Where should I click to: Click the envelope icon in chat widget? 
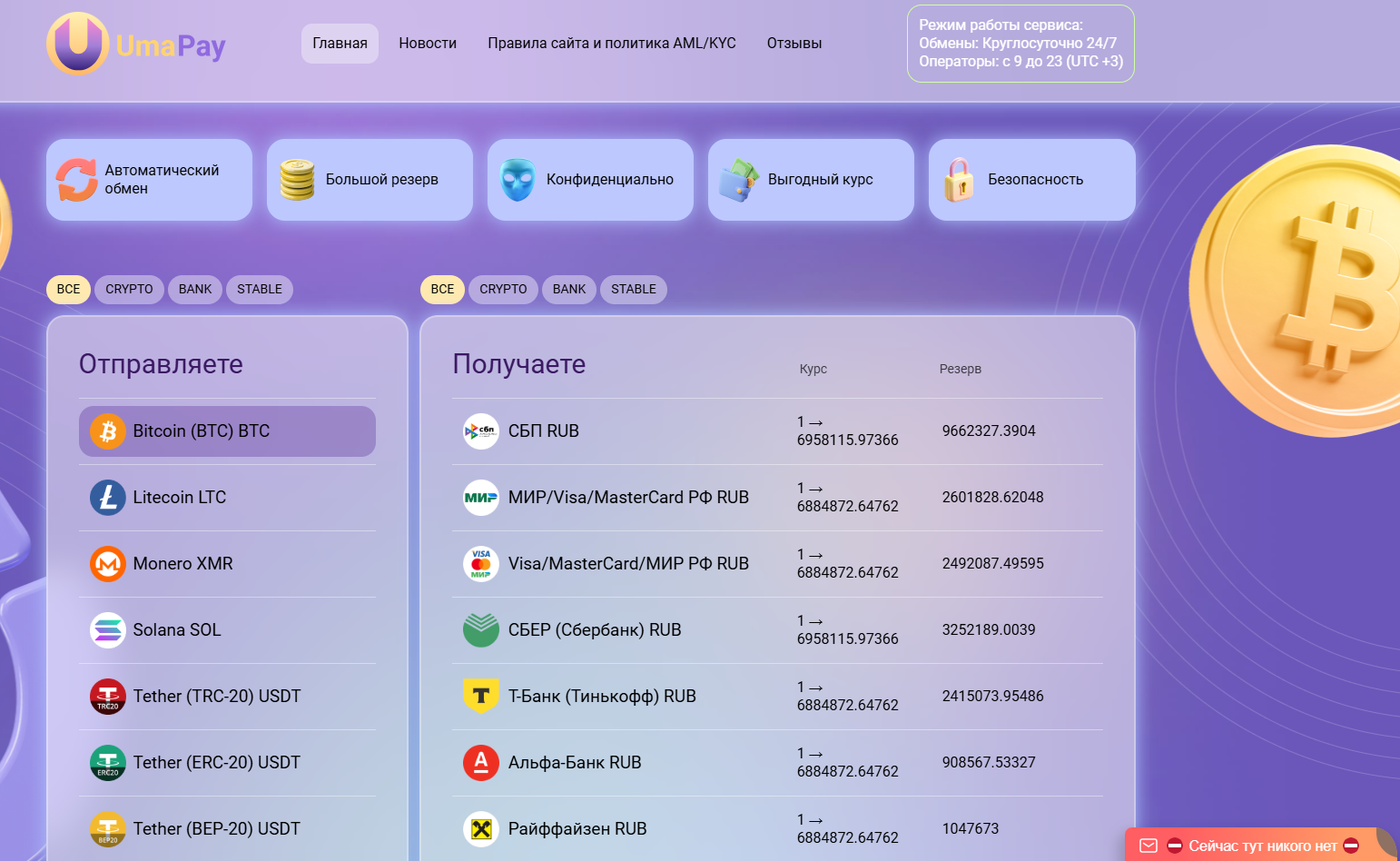click(1149, 846)
